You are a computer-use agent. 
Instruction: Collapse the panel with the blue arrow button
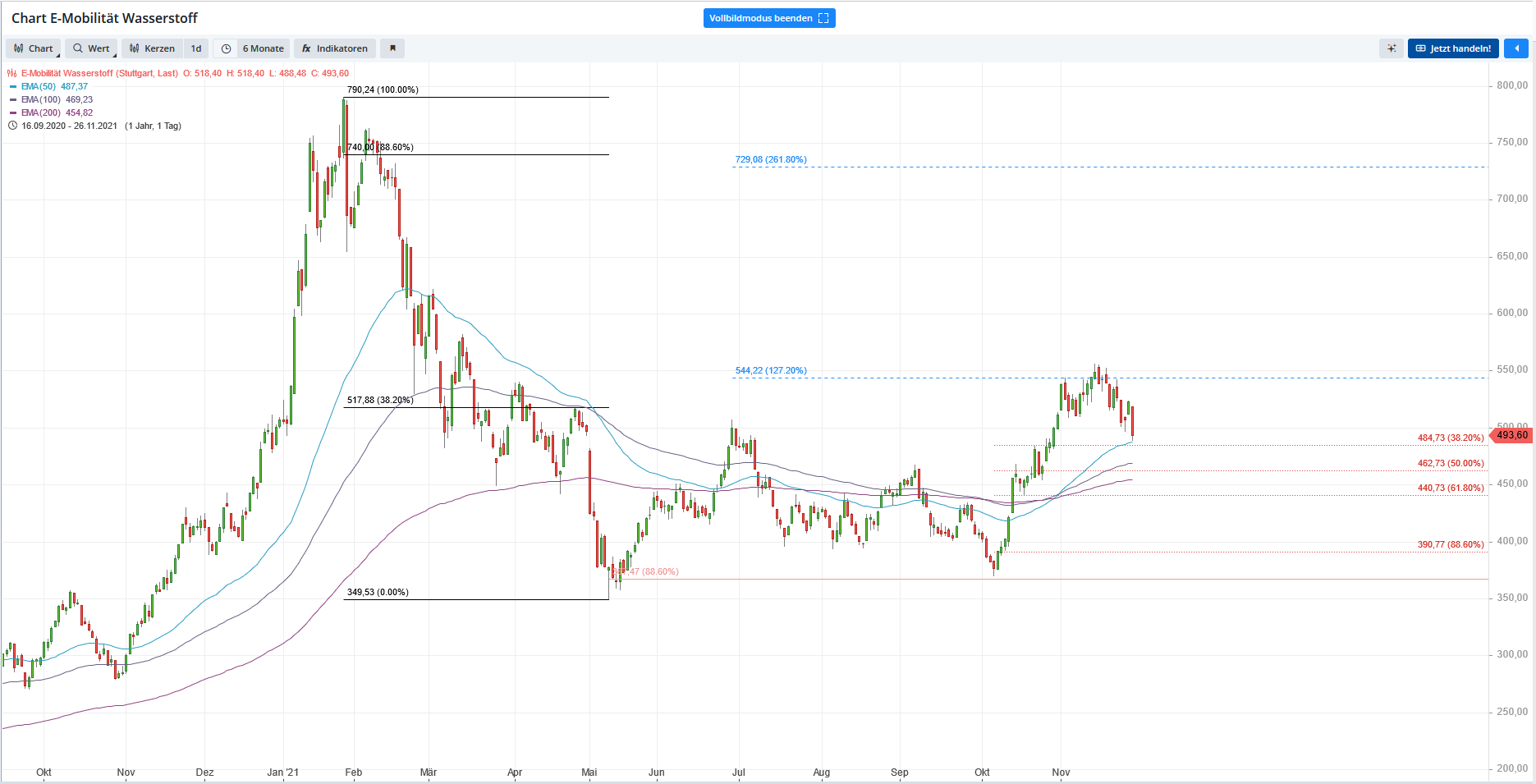pyautogui.click(x=1515, y=48)
